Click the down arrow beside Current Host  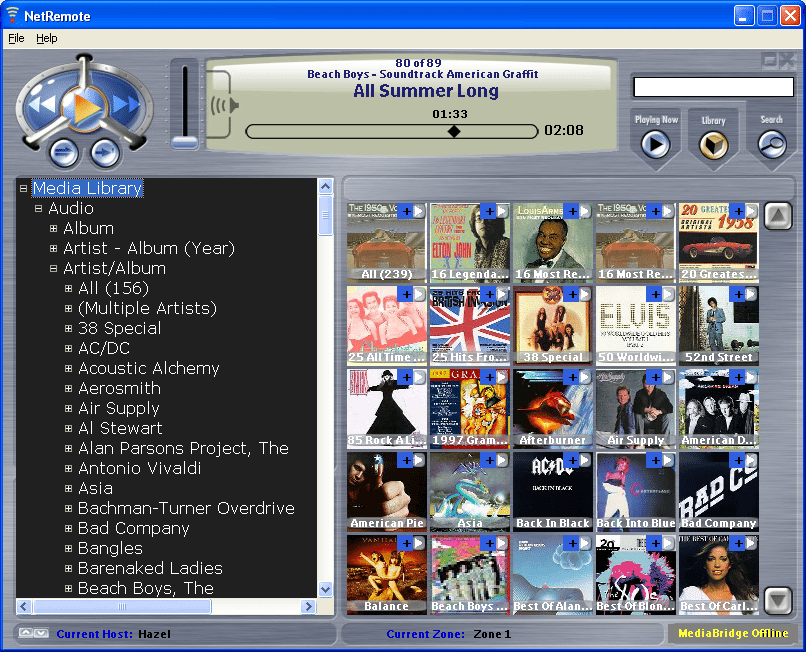(41, 633)
